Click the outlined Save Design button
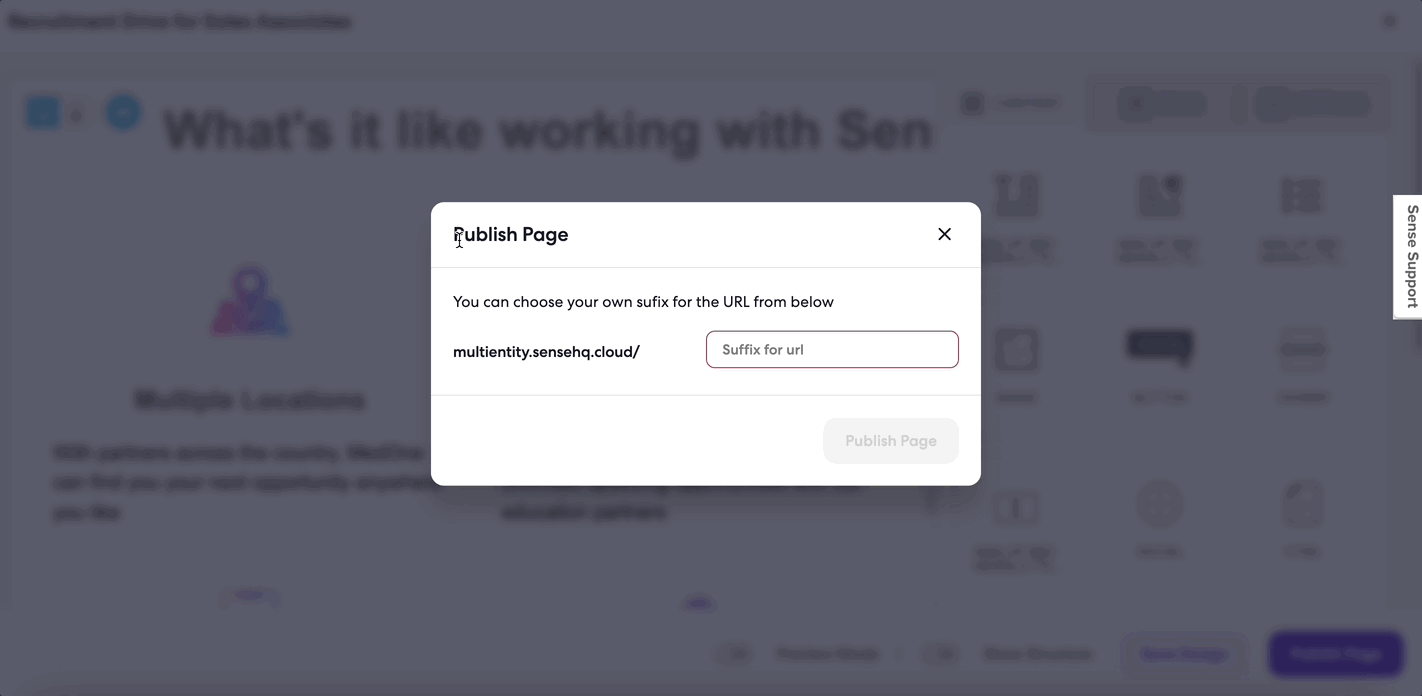This screenshot has width=1422, height=696. (1184, 654)
